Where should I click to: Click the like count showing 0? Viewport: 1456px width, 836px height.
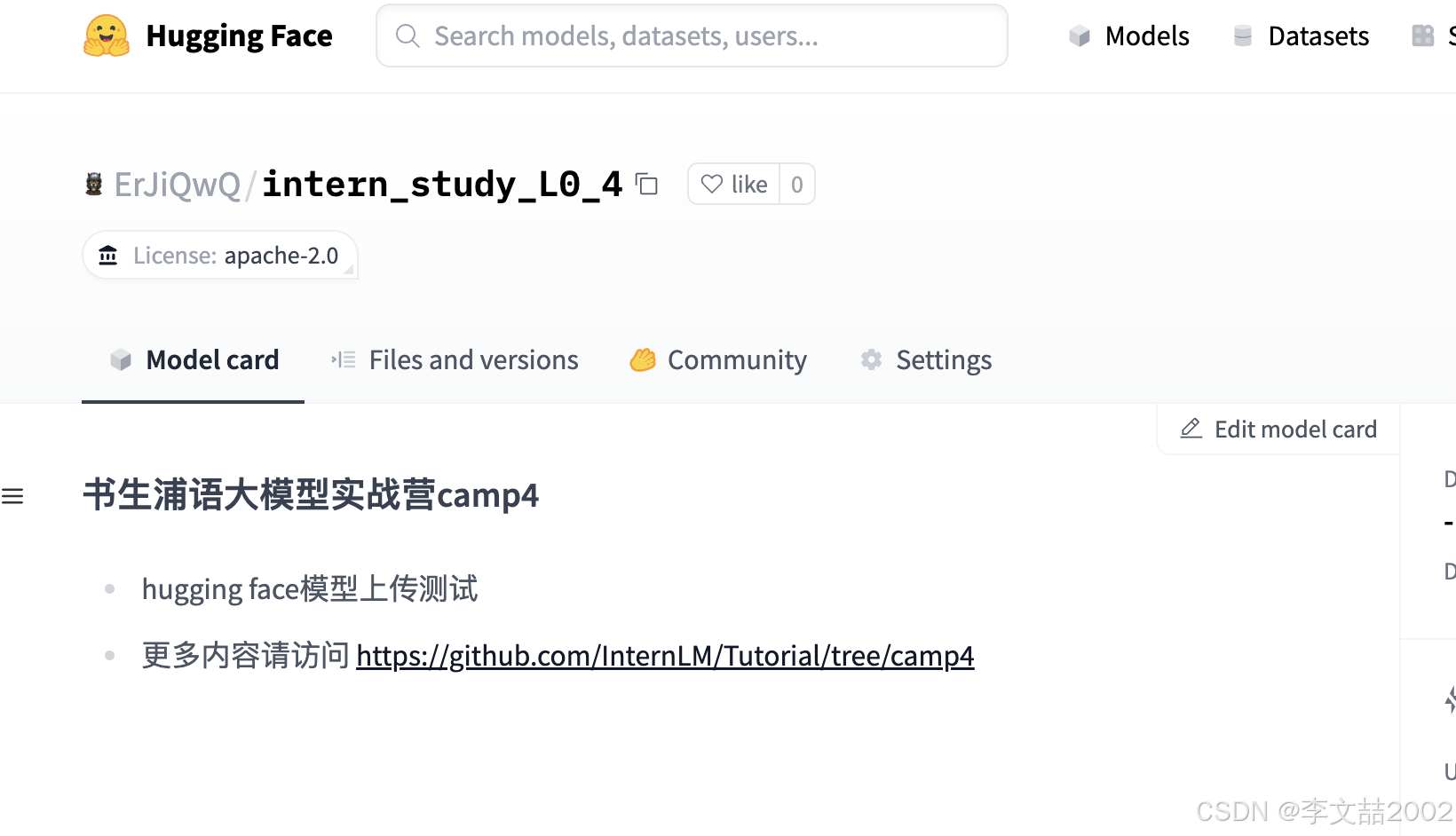click(x=796, y=184)
